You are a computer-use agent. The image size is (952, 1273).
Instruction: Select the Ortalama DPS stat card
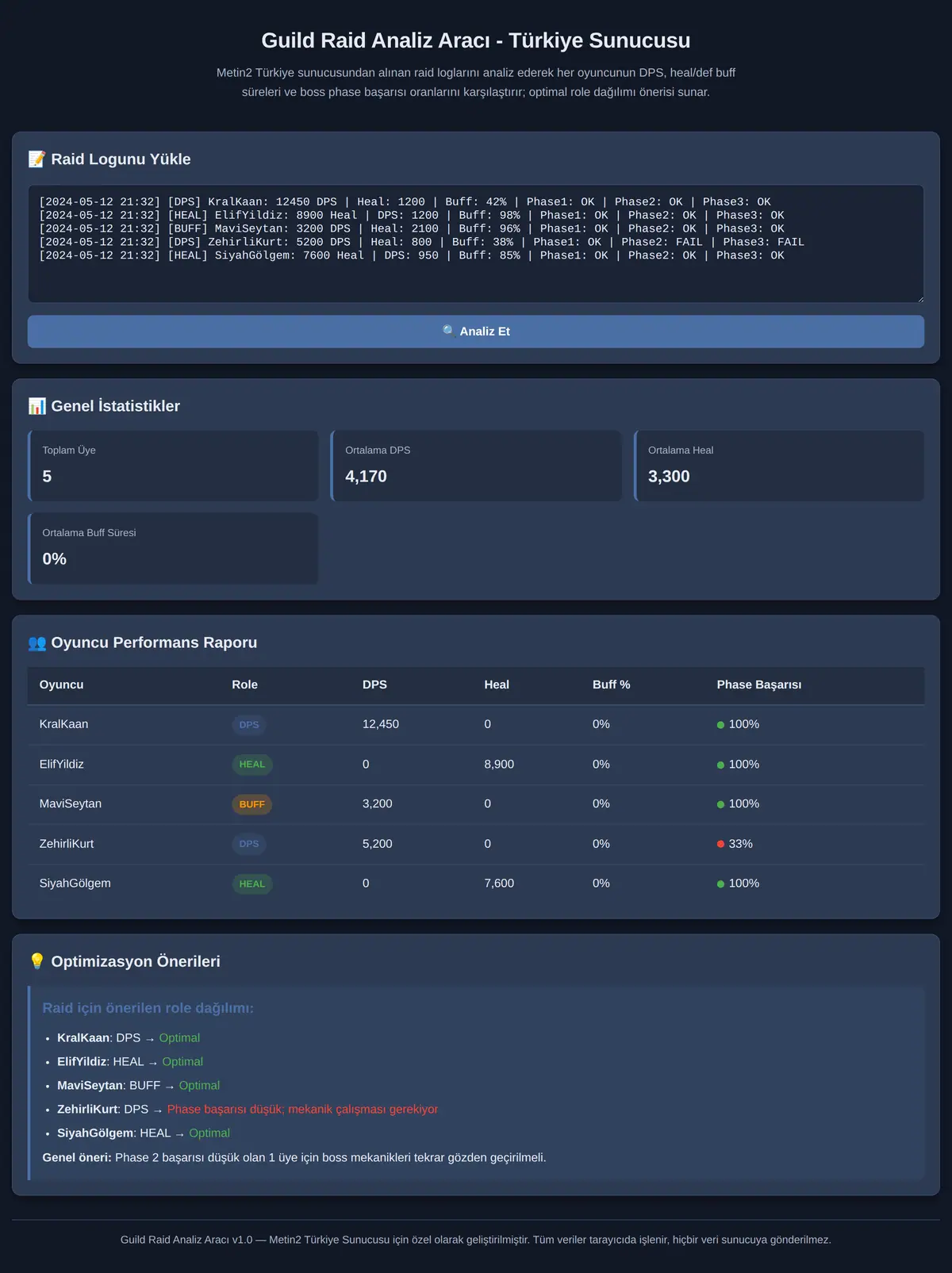point(476,466)
